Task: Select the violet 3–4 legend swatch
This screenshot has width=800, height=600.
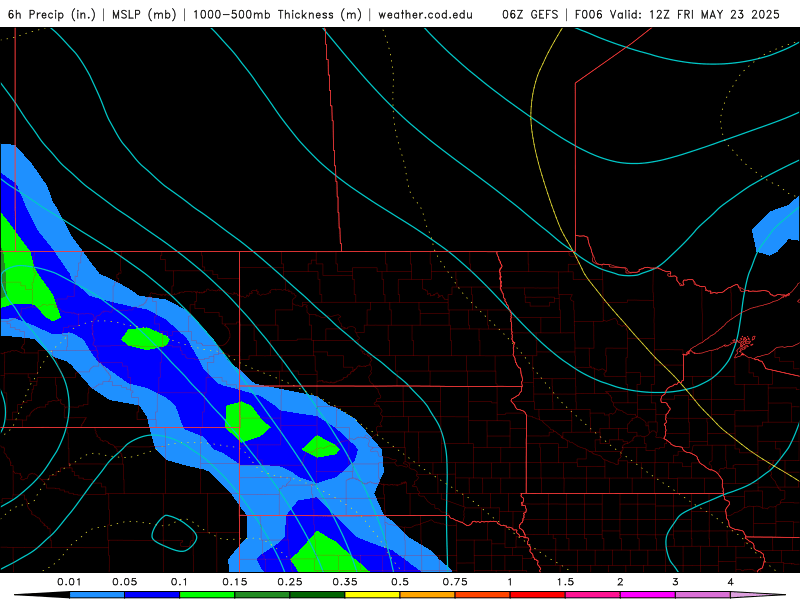Action: (x=703, y=595)
